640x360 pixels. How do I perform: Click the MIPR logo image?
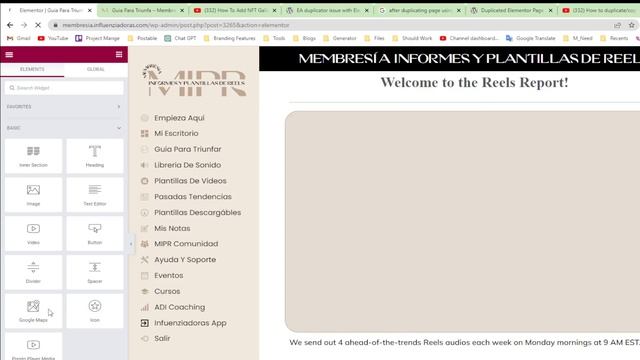click(x=194, y=80)
